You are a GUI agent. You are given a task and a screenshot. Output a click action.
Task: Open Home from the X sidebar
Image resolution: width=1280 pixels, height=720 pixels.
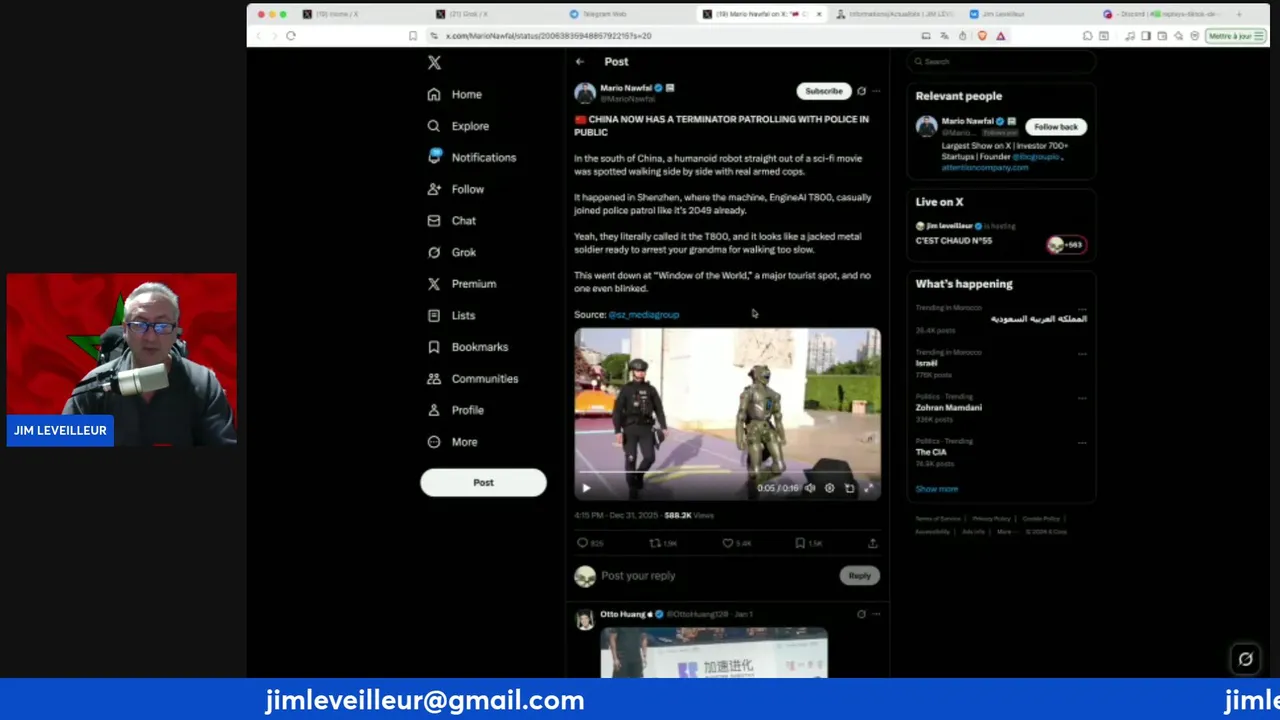tap(455, 94)
